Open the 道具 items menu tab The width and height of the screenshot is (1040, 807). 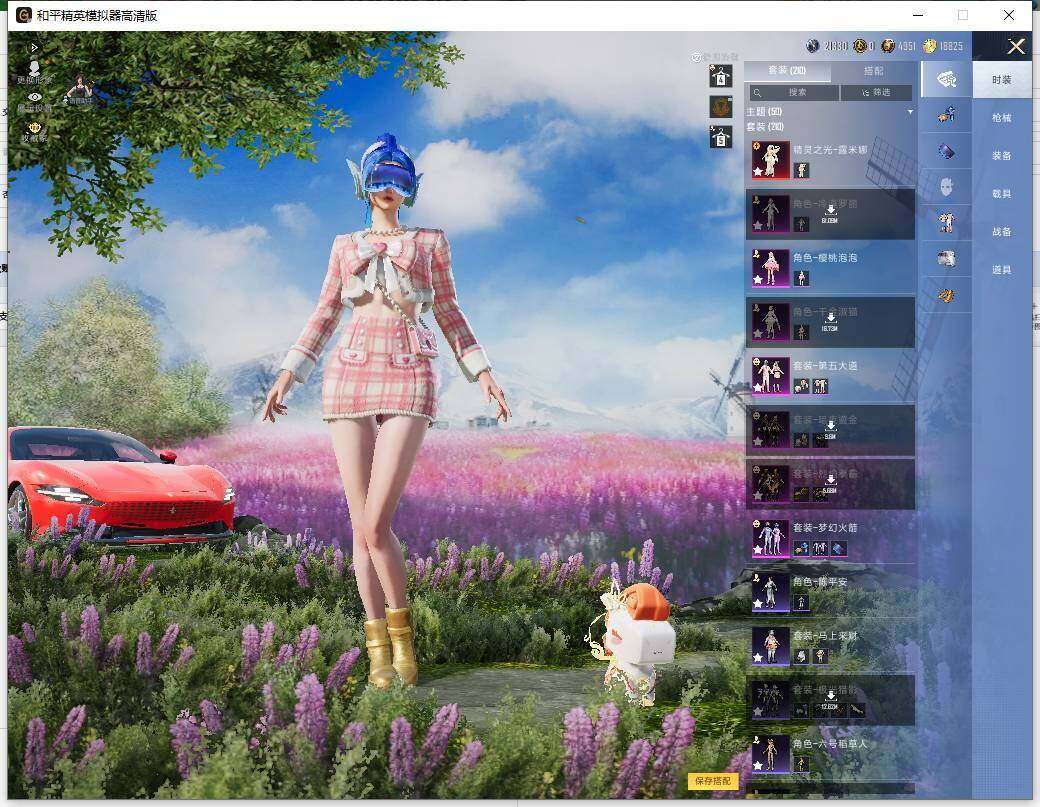tap(1002, 270)
